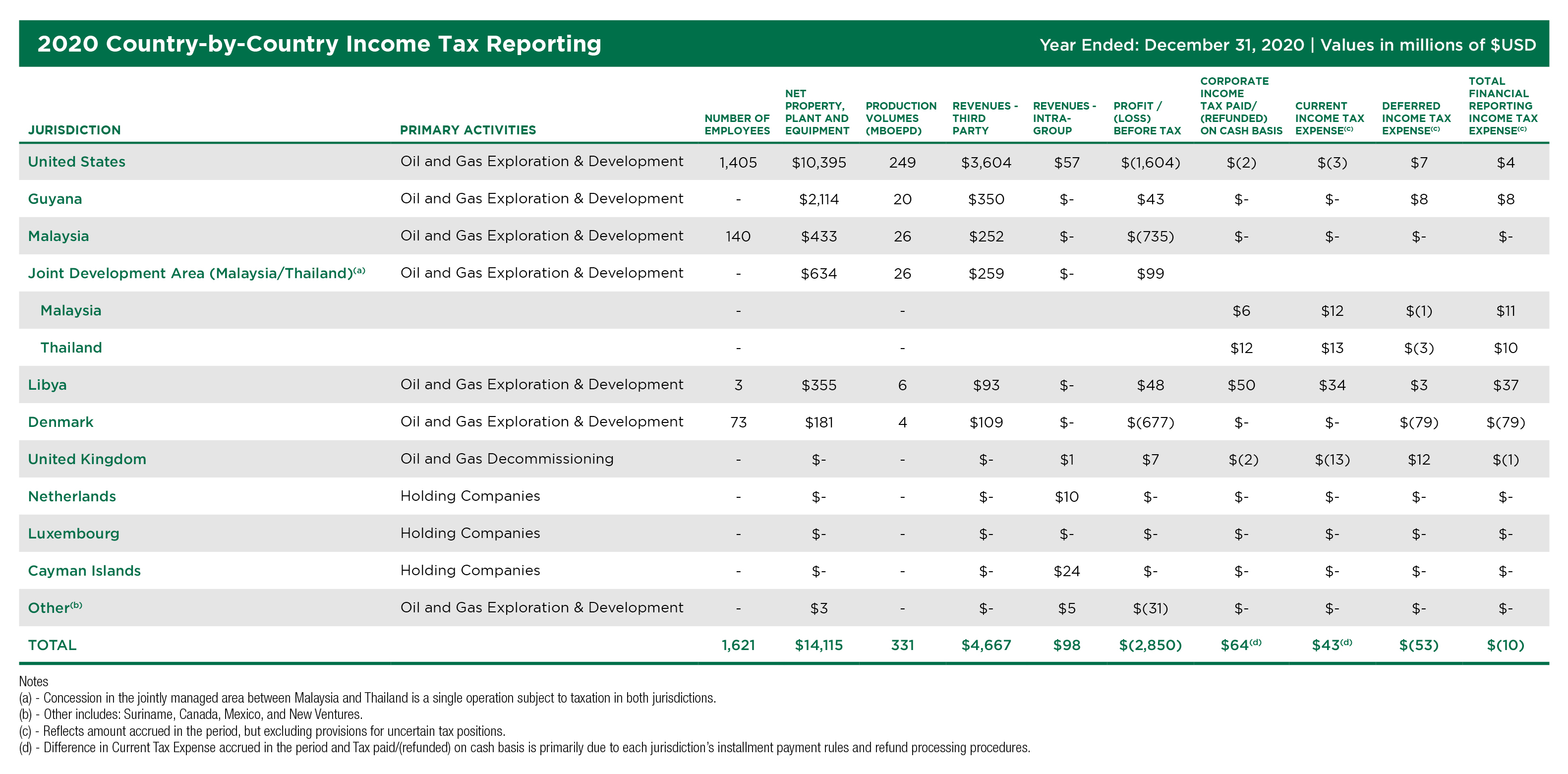
Task: Select the Libya row
Action: tap(47, 384)
